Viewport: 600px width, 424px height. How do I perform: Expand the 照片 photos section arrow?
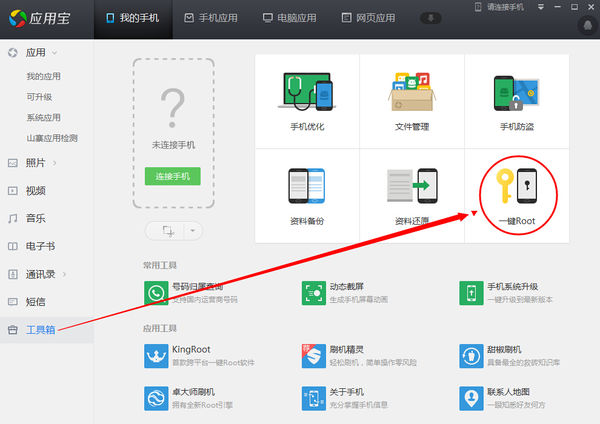[55, 163]
